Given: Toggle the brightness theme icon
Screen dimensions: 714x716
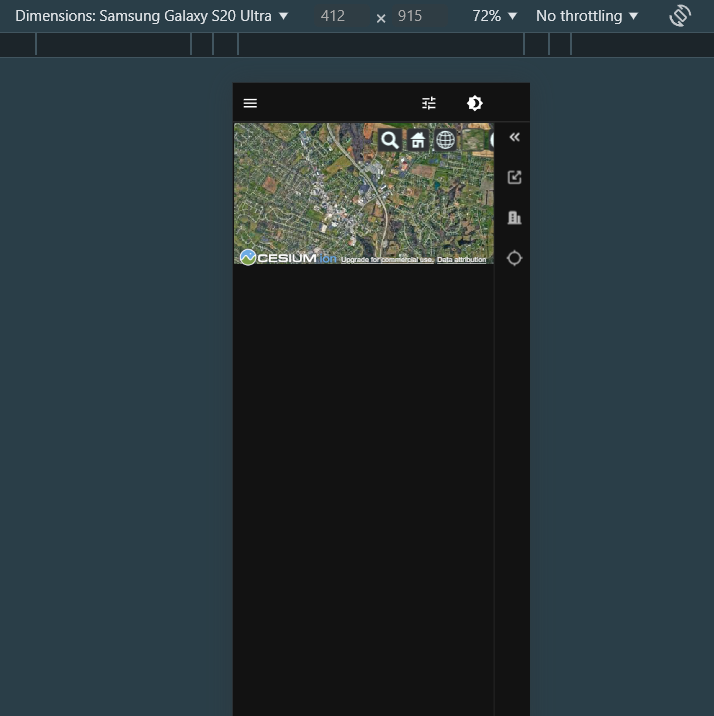Looking at the screenshot, I should click(475, 103).
